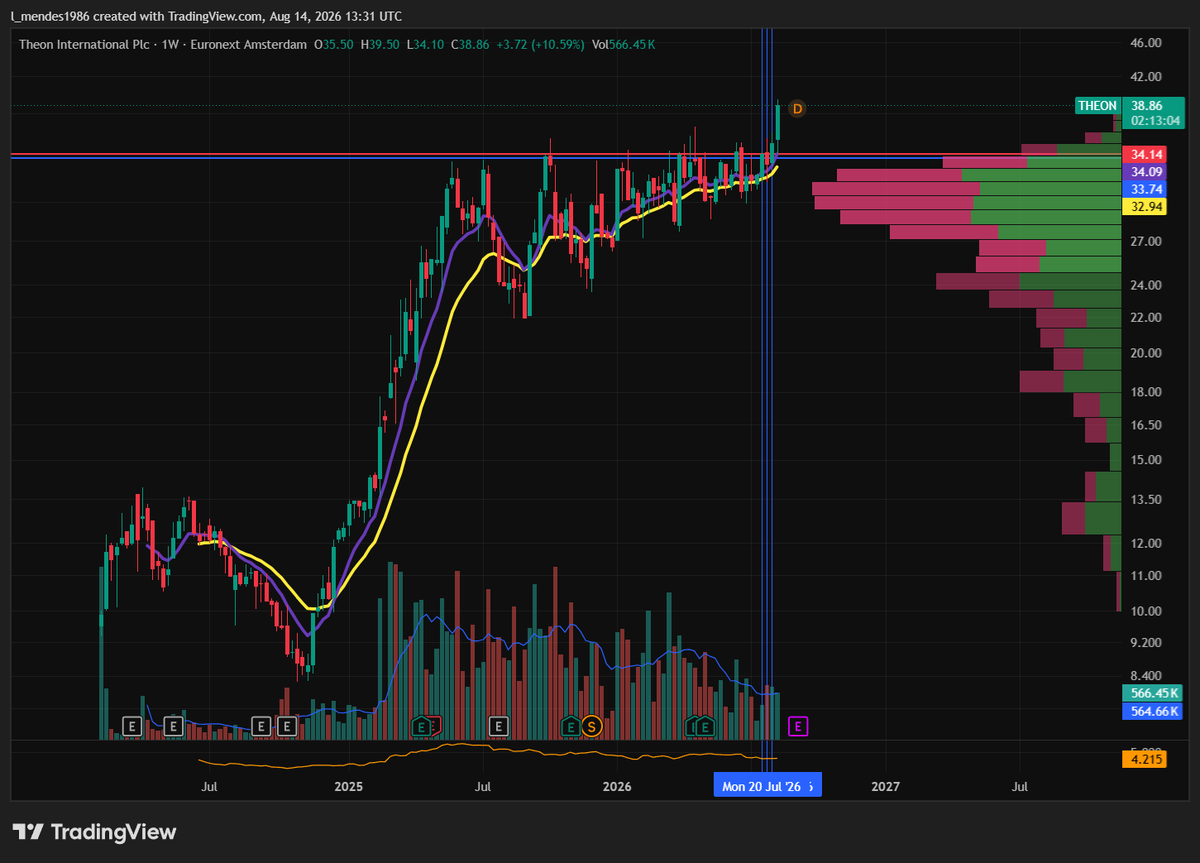Click the 2026 time axis label
Image resolution: width=1200 pixels, height=863 pixels.
click(617, 788)
